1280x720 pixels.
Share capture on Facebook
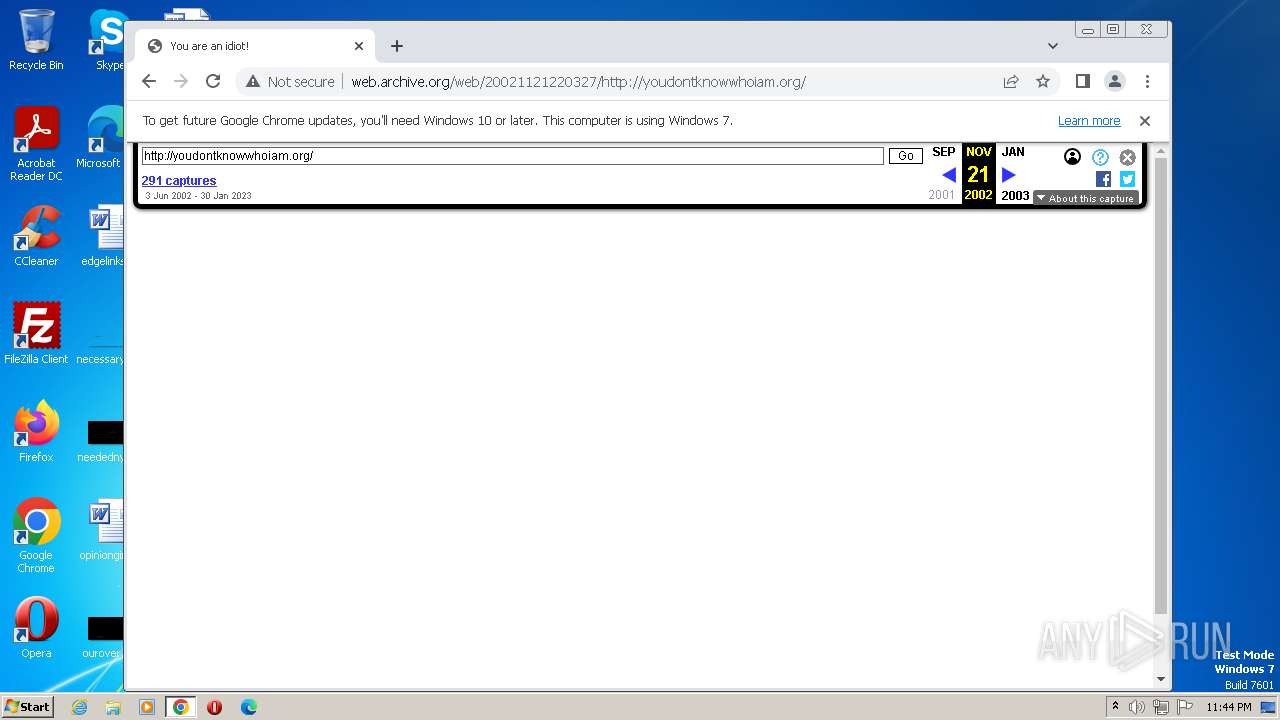coord(1103,179)
